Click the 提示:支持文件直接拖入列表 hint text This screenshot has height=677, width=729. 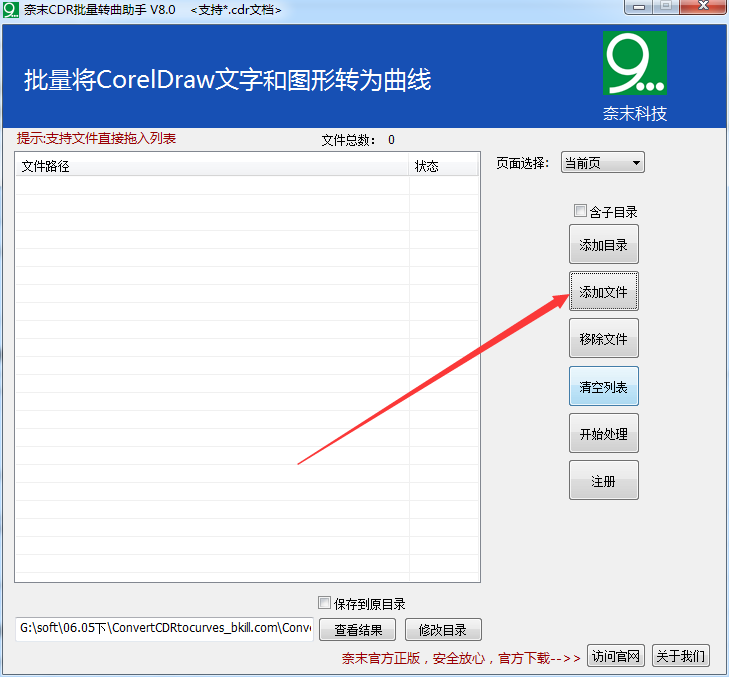96,138
